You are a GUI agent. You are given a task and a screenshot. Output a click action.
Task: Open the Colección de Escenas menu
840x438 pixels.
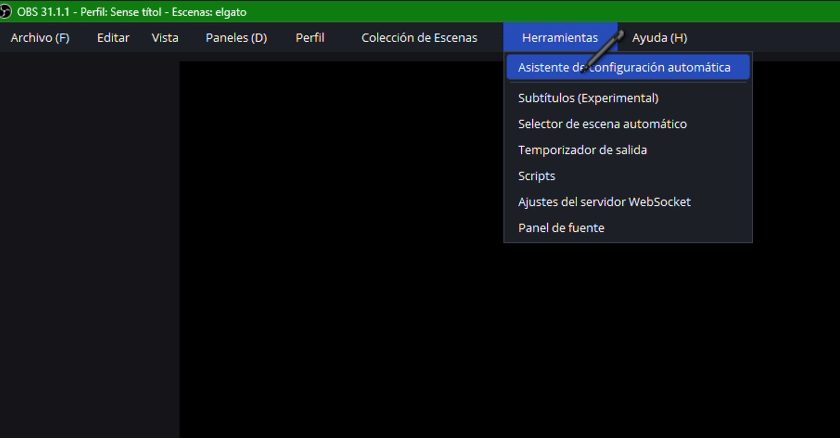[x=419, y=38]
